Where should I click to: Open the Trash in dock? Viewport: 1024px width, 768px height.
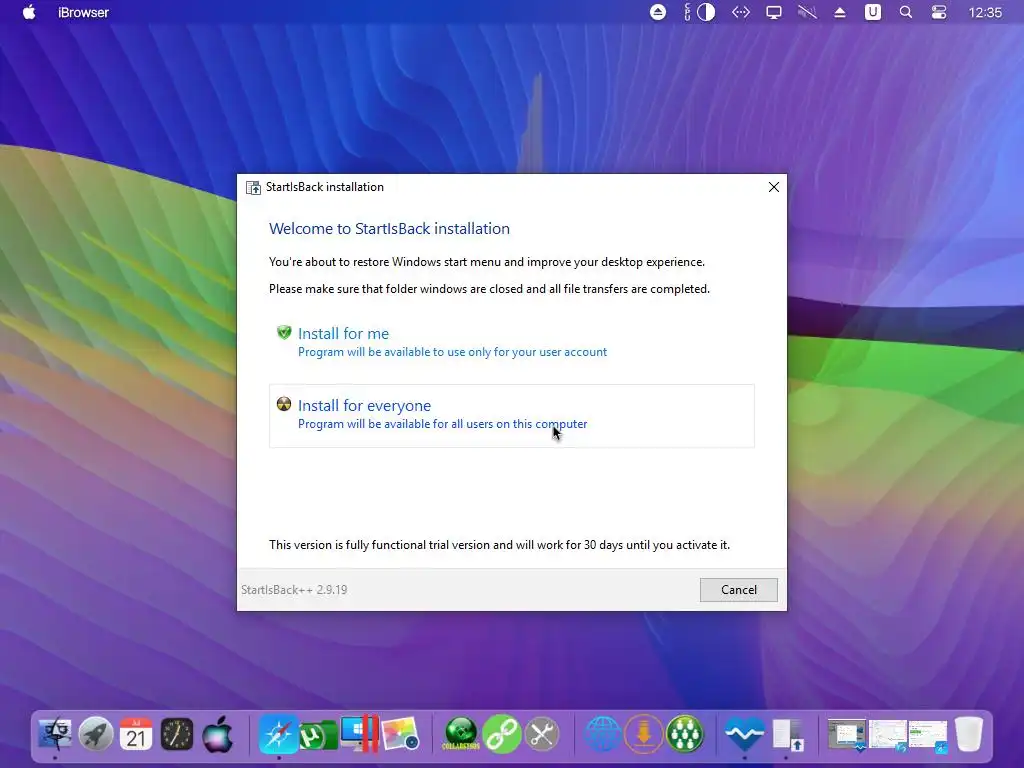(968, 734)
